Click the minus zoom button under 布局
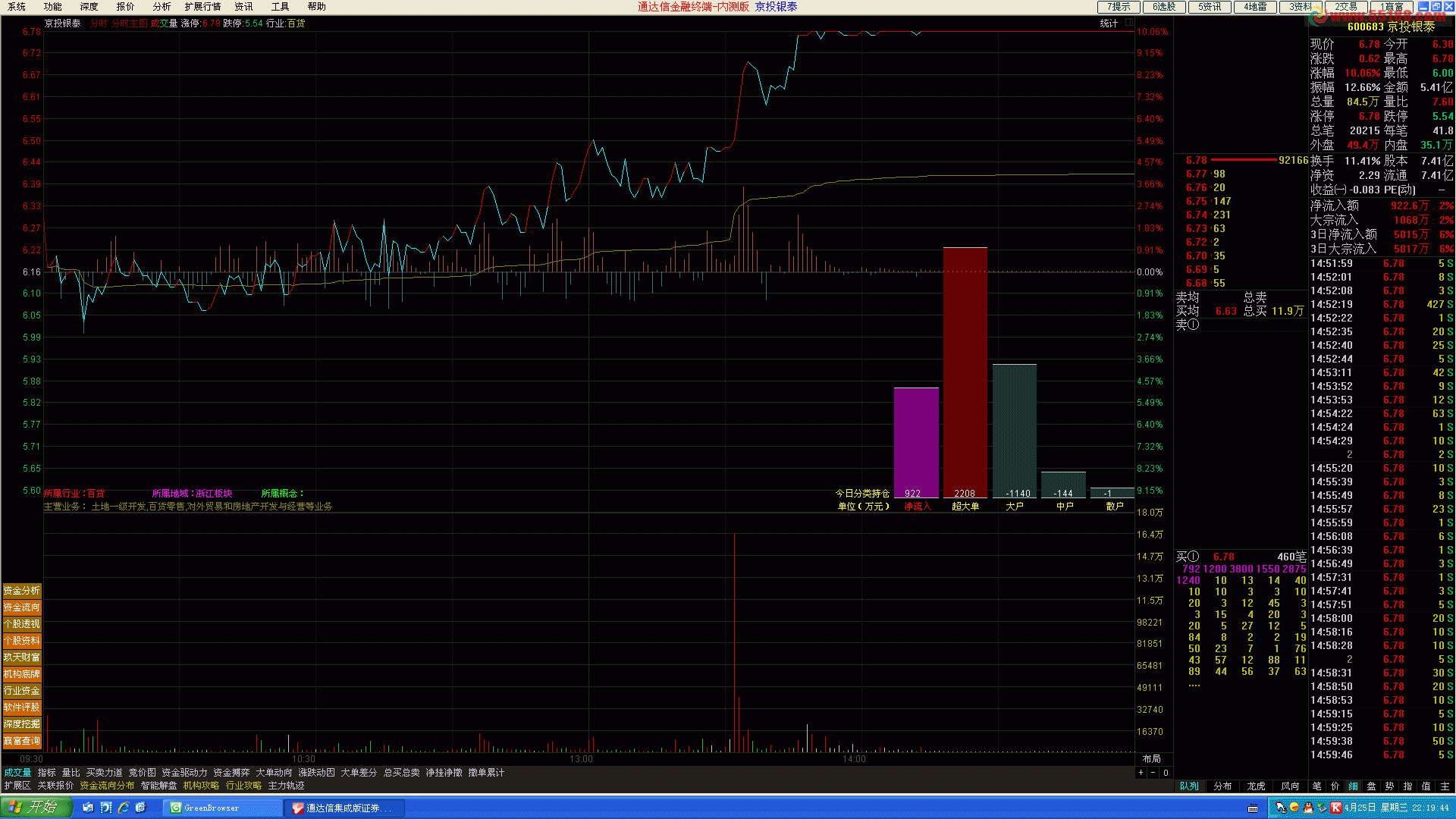 tap(1153, 773)
